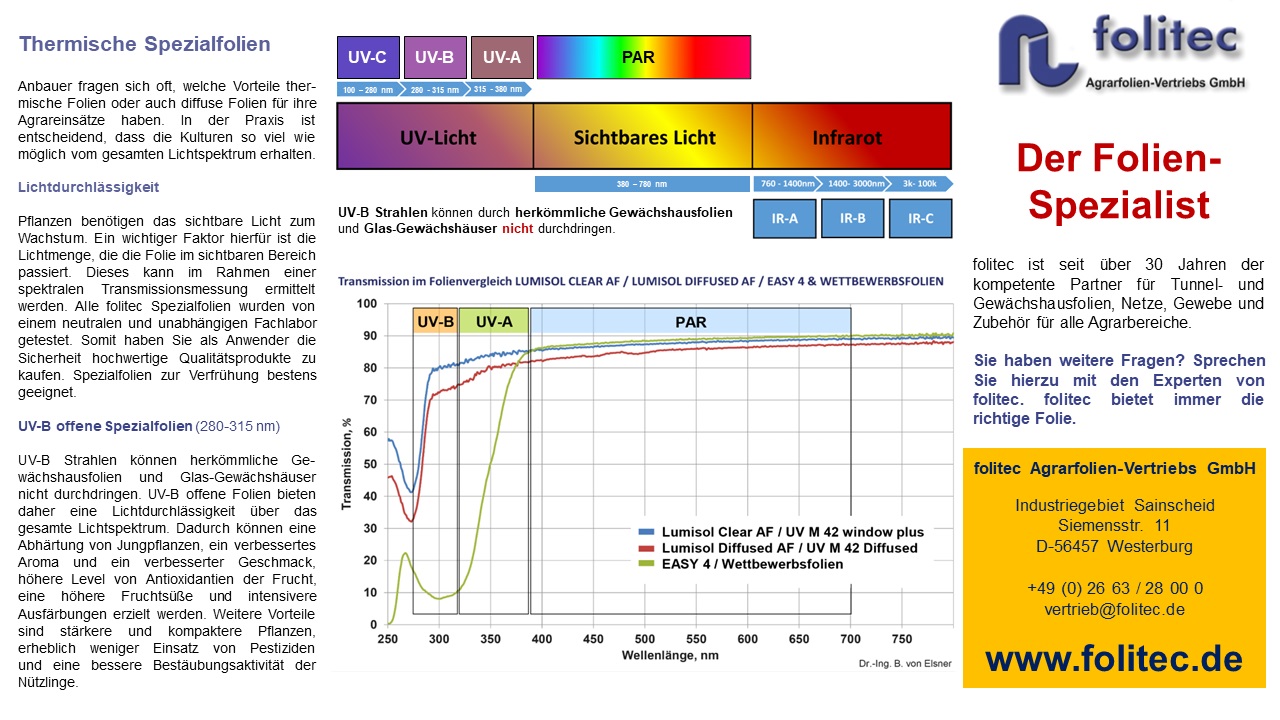
Task: Select the IR-A blue box
Action: click(784, 218)
